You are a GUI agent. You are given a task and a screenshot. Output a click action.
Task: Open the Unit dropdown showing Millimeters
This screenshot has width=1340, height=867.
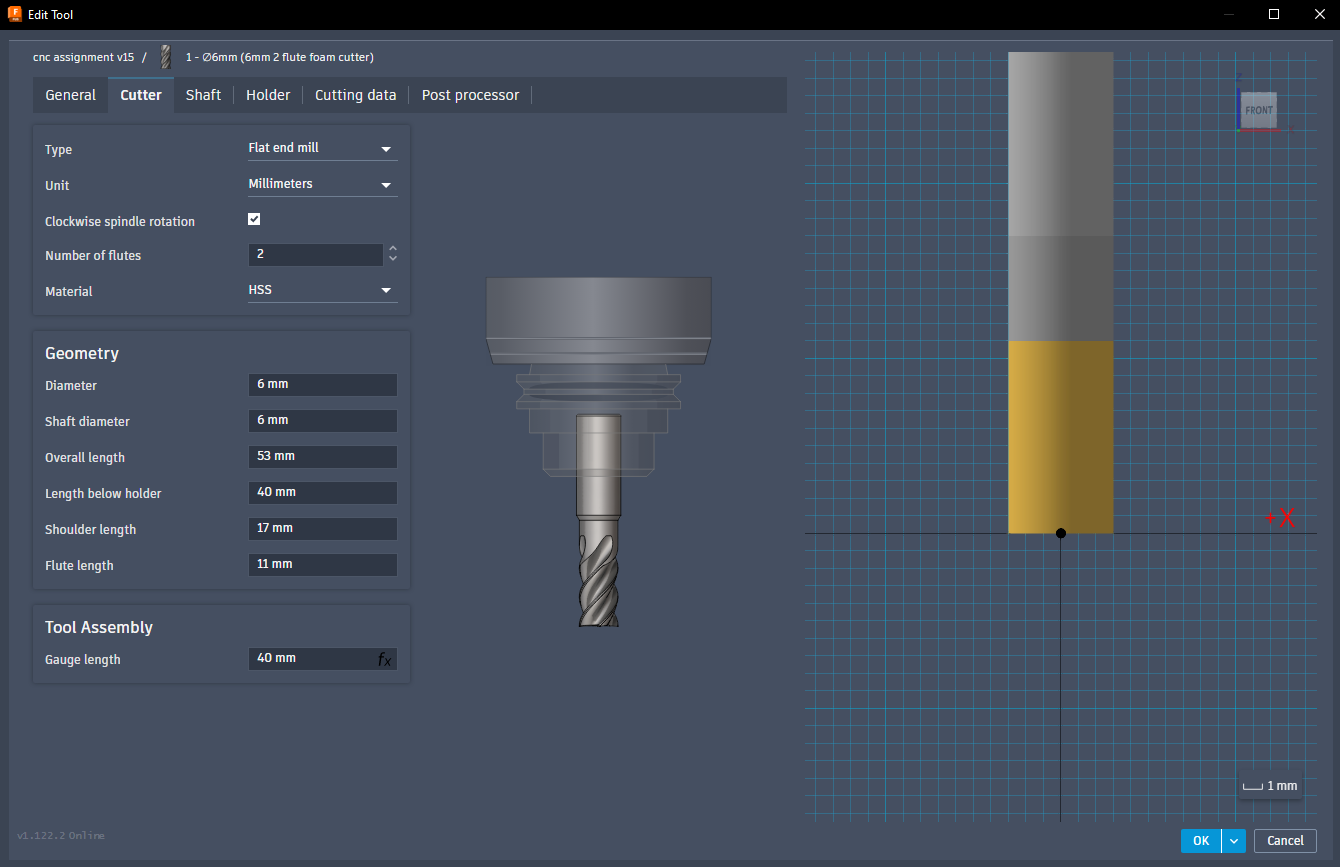click(x=322, y=184)
